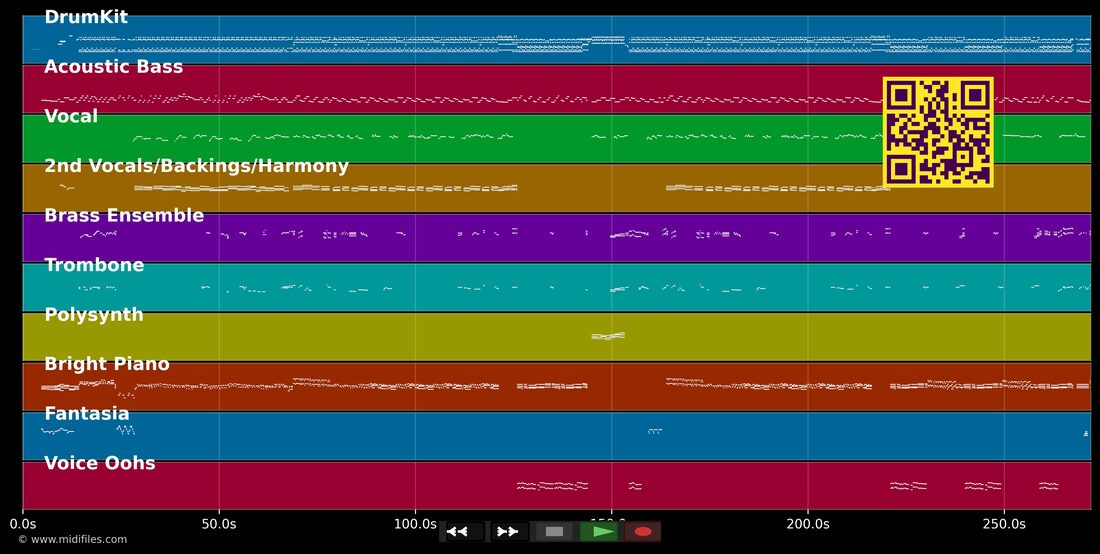Open the www.midifiles.com copyright link
The height and width of the screenshot is (554, 1100).
[73, 539]
